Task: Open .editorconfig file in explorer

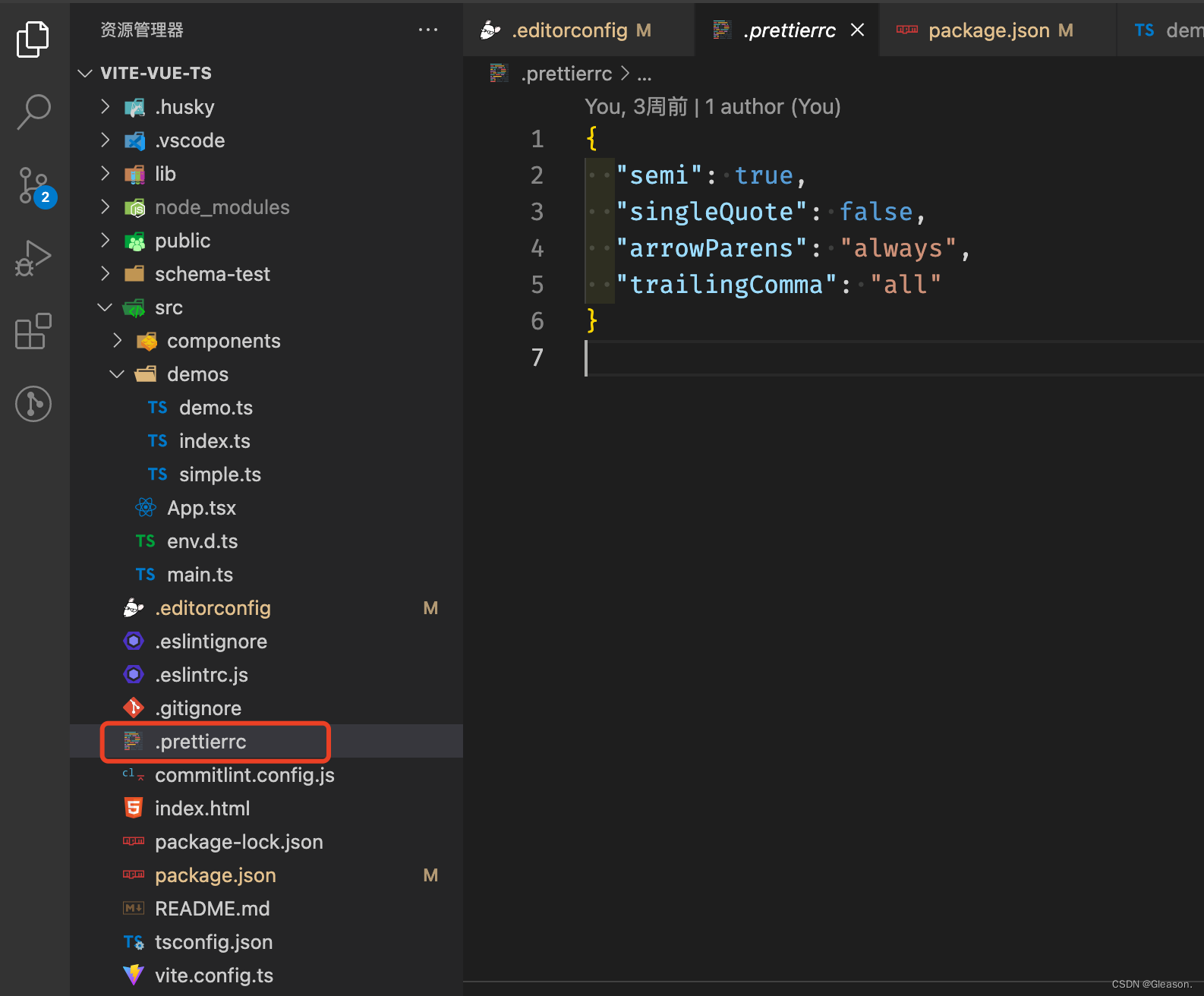Action: [x=266, y=608]
